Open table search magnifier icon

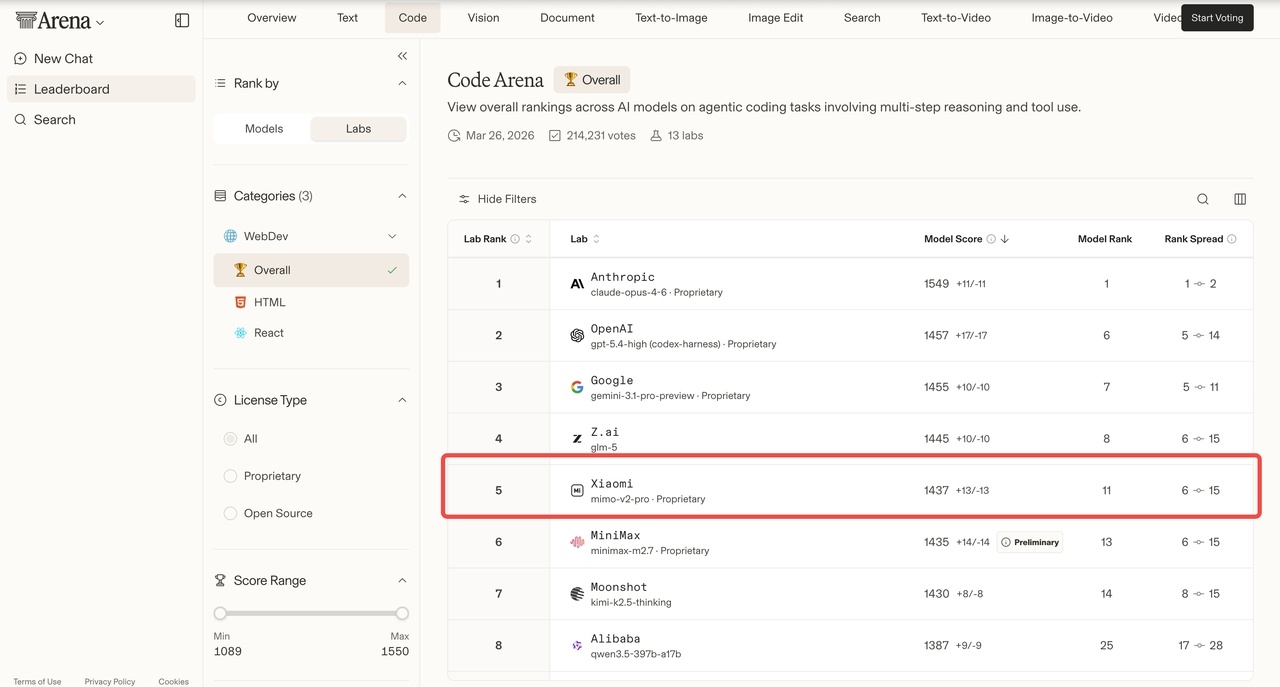(x=1203, y=199)
